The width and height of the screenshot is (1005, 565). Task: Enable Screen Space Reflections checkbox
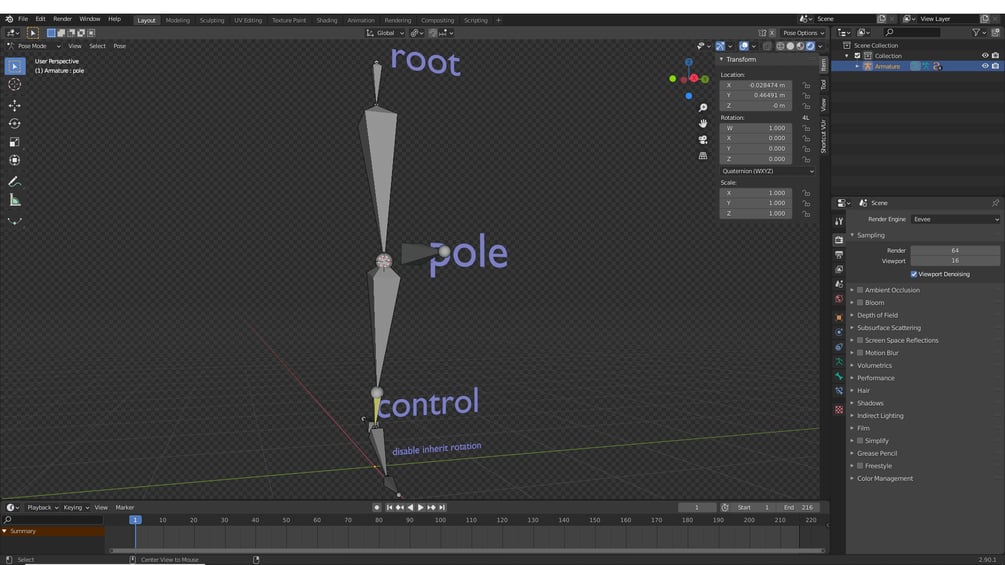(x=860, y=340)
